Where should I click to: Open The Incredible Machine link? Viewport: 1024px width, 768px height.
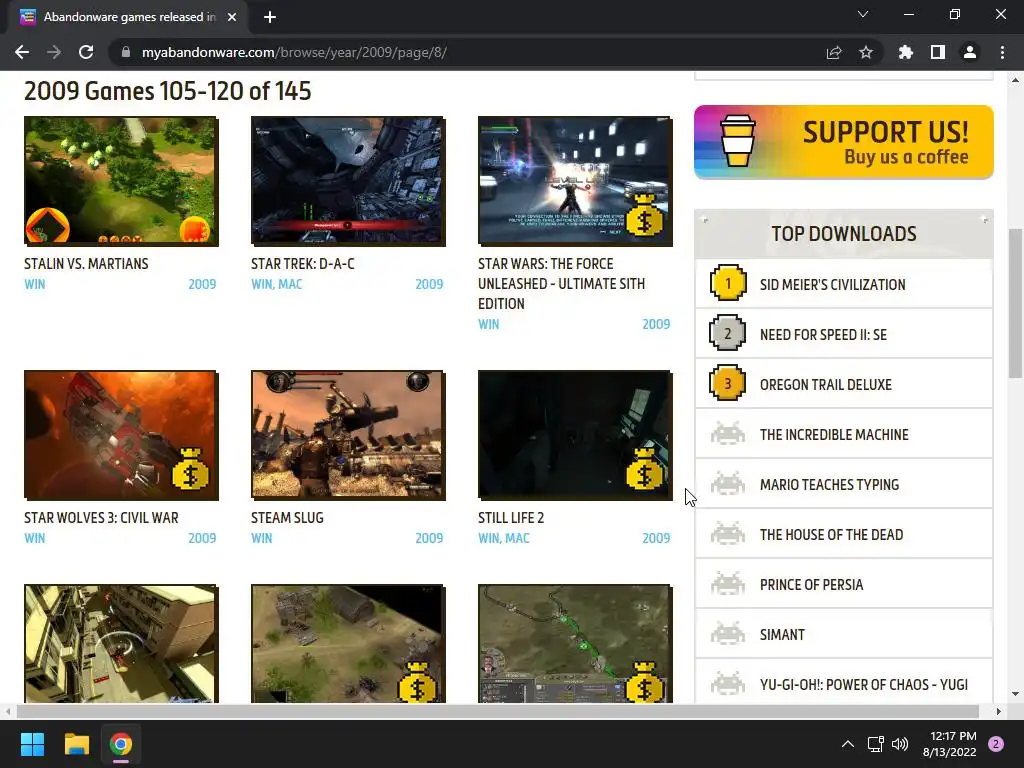click(834, 435)
